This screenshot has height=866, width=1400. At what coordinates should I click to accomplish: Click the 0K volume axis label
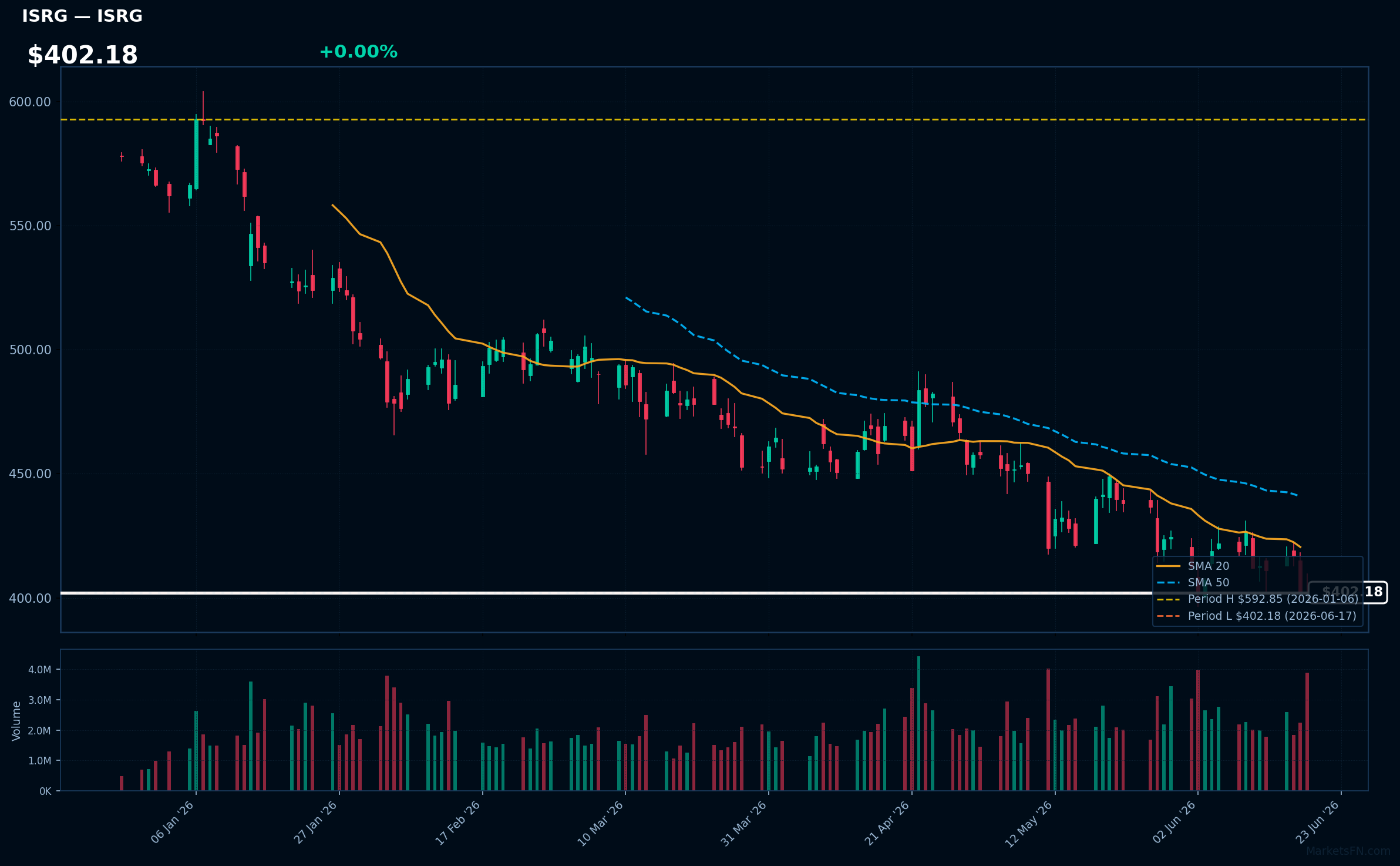(45, 791)
